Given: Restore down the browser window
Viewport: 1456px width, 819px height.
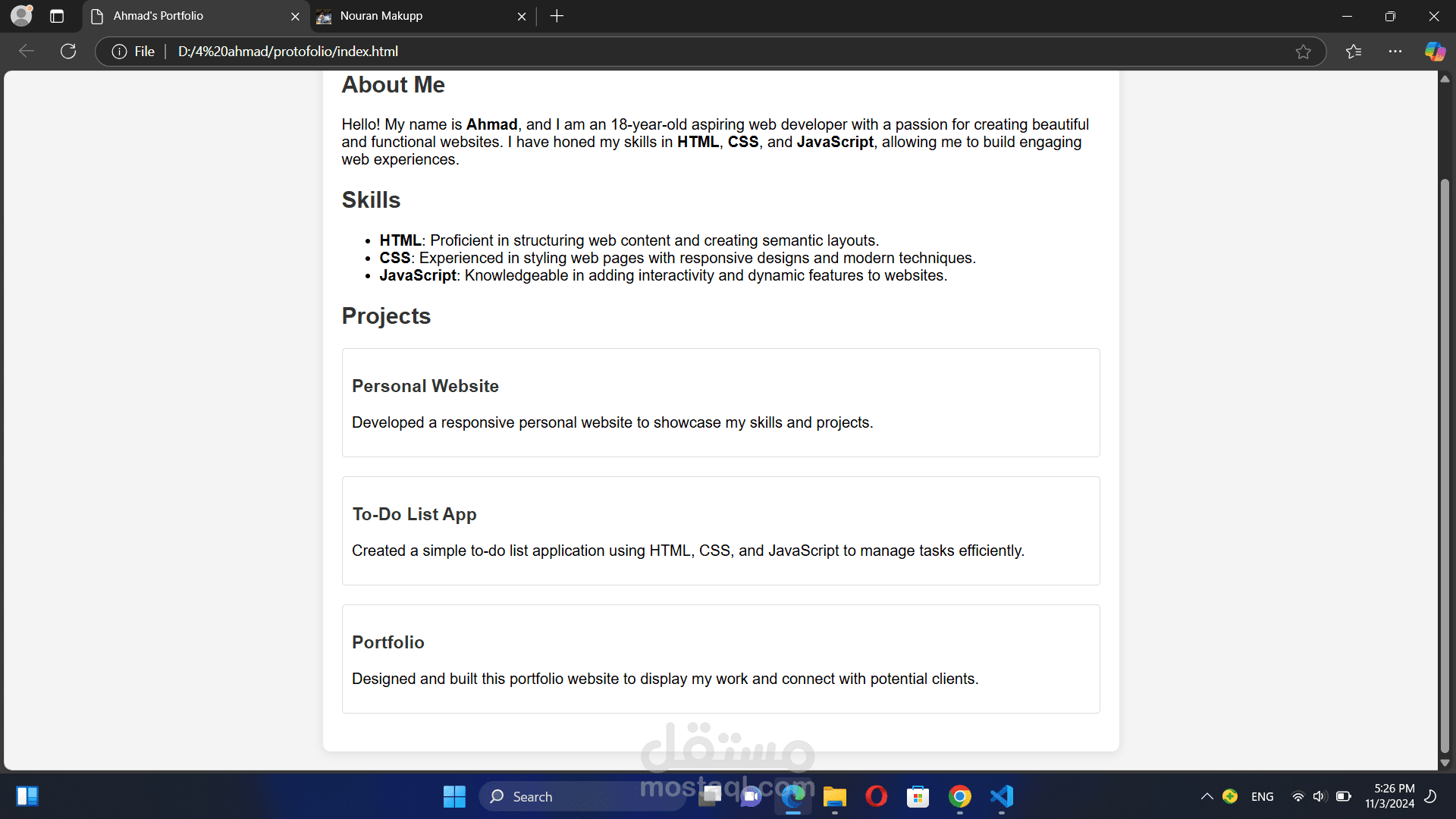Looking at the screenshot, I should [1390, 16].
